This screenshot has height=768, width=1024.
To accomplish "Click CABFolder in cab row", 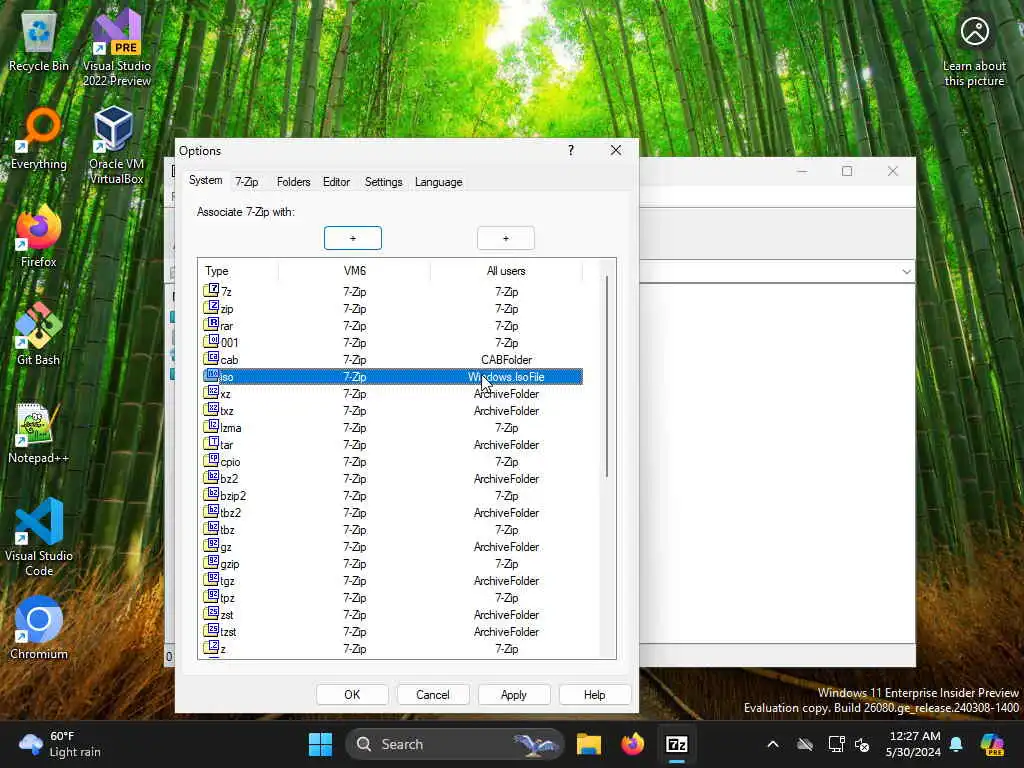I will [506, 360].
